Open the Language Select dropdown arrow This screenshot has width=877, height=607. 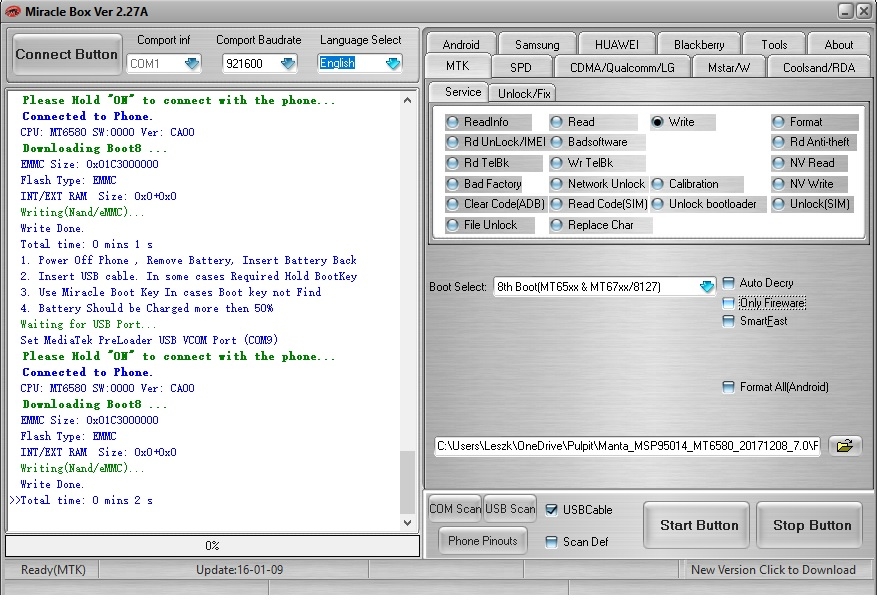tap(393, 63)
